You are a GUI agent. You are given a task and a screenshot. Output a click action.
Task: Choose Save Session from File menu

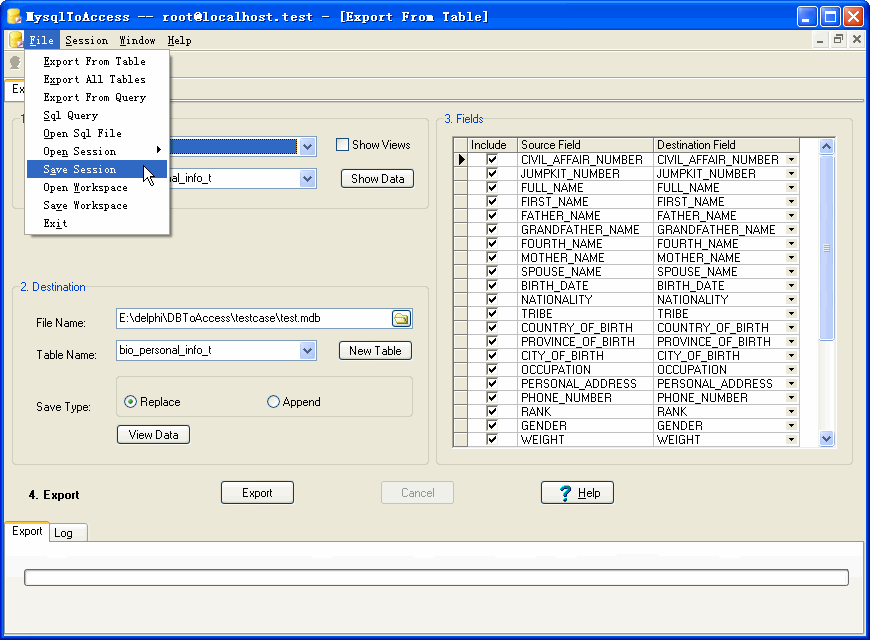click(x=97, y=169)
